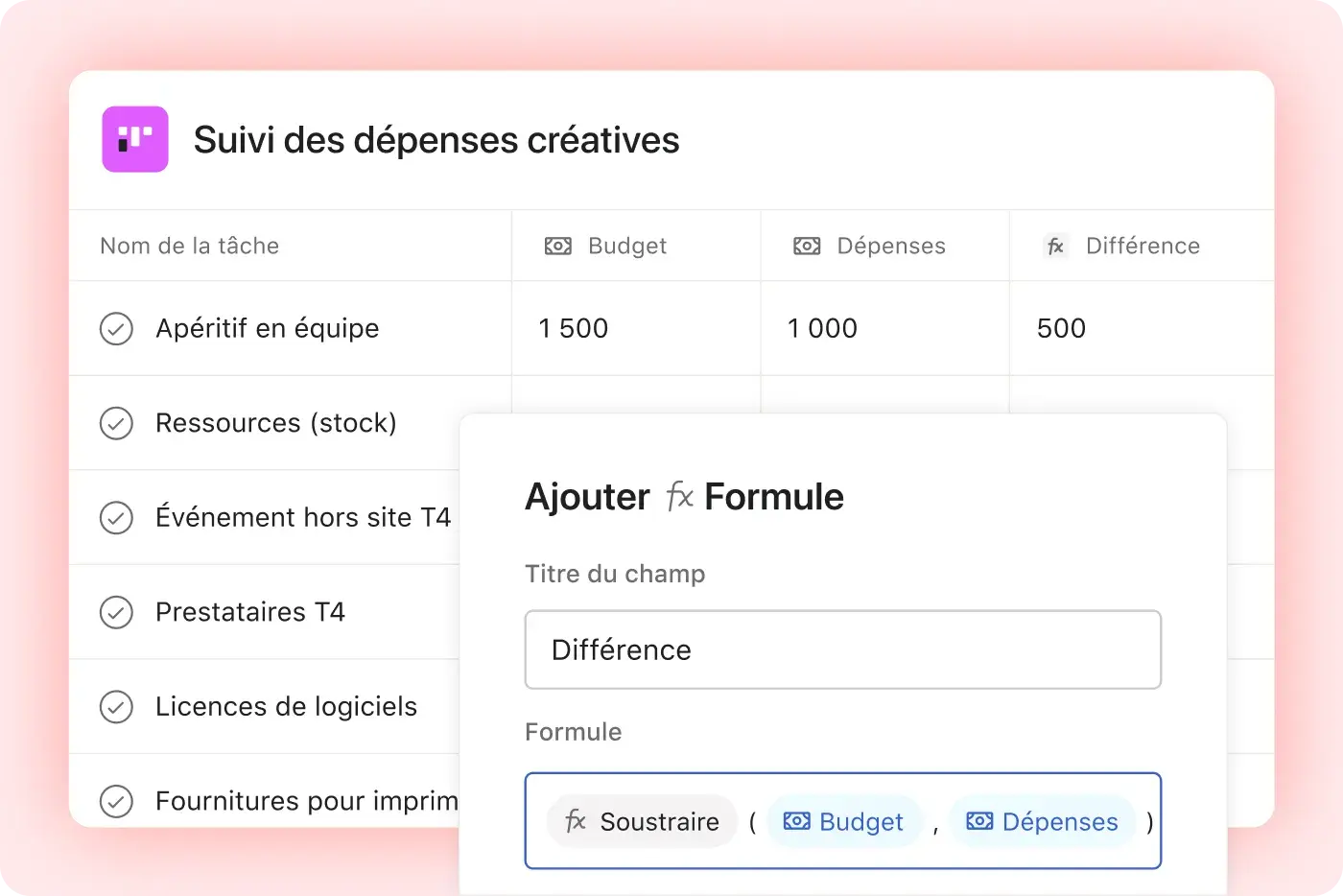This screenshot has width=1343, height=896.
Task: Click the fx icon beside Différence header
Action: click(1055, 247)
